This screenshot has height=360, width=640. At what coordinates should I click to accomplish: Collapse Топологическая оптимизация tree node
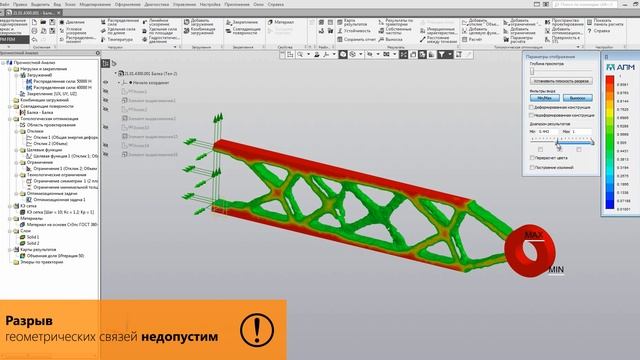coord(10,119)
